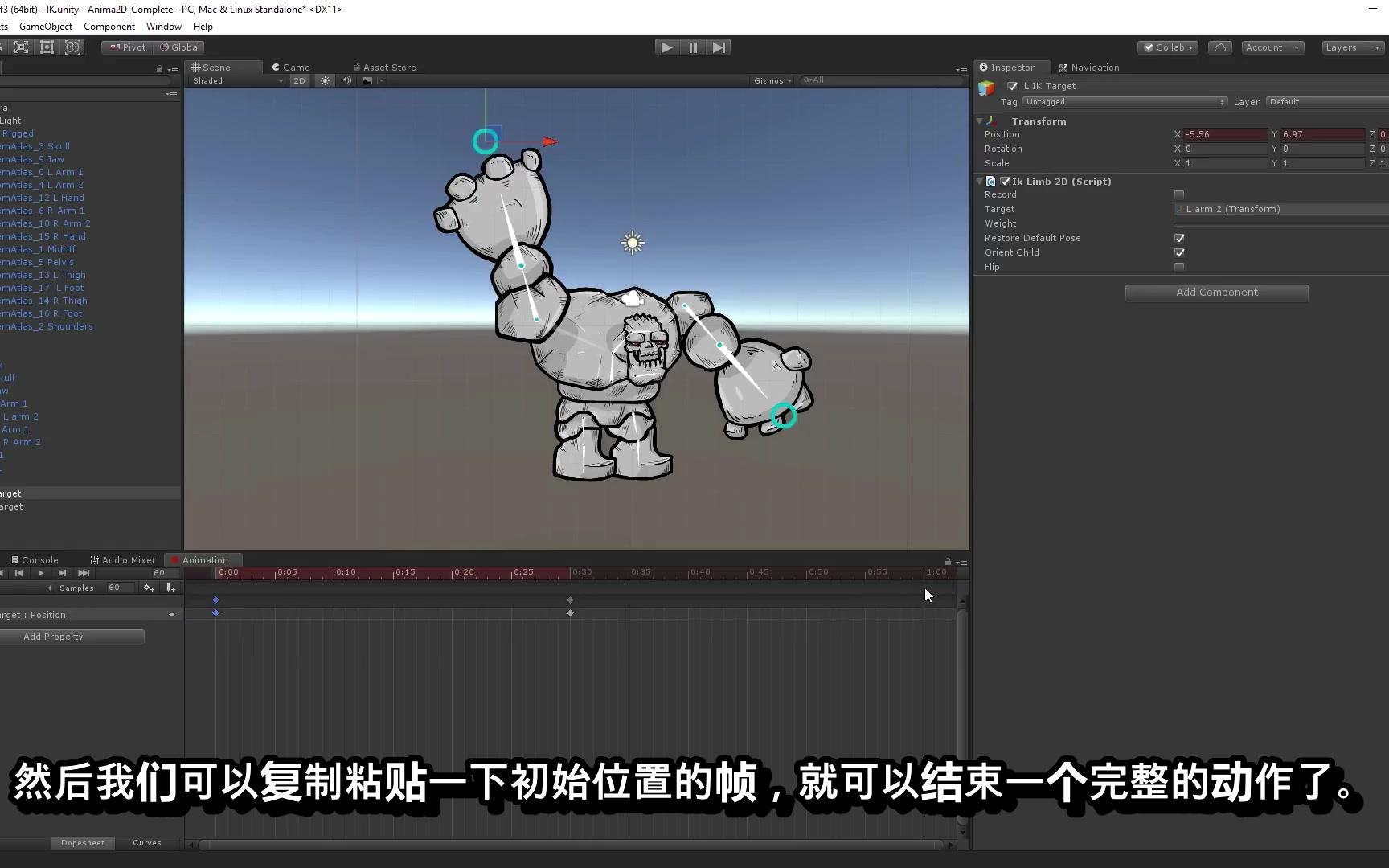Uncheck Orient Child in Ik Limb 2D
This screenshot has height=868, width=1389.
coord(1179,252)
